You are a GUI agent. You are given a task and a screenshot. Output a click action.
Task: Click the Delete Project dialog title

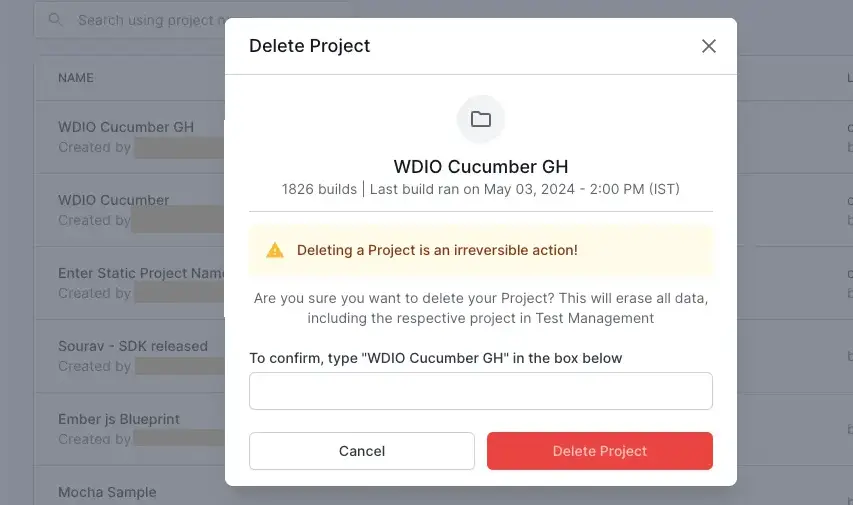point(310,46)
